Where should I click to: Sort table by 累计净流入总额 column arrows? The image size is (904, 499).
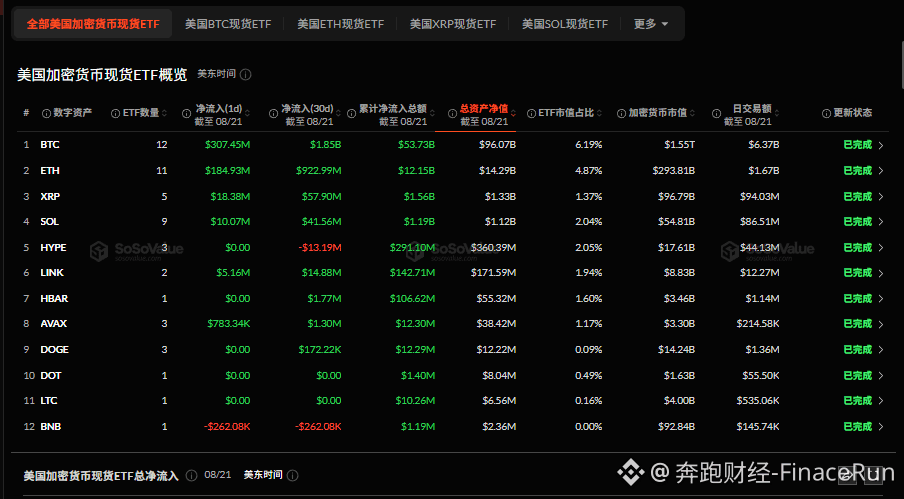[432, 113]
